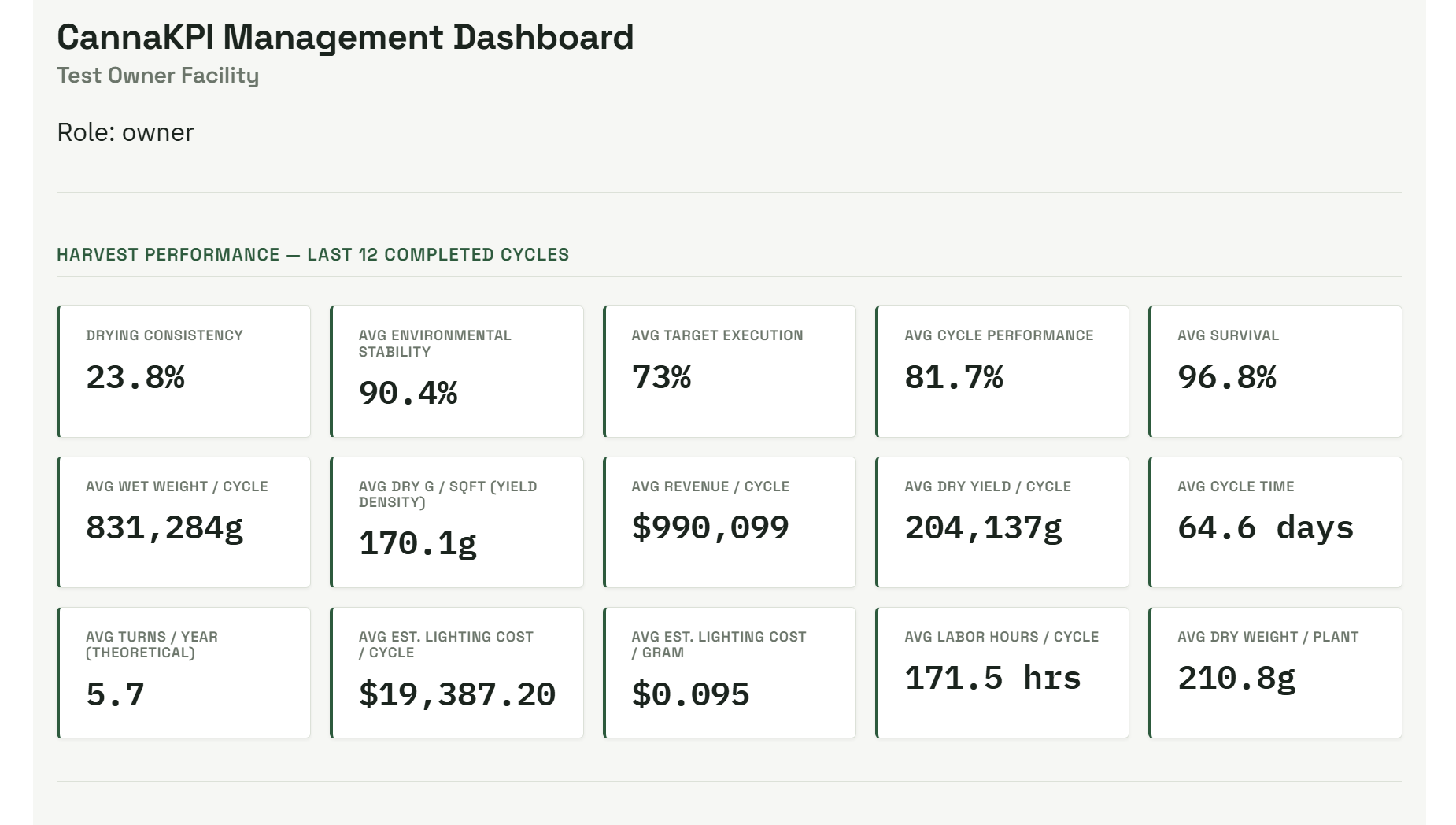Click the 170.1g yield density value
This screenshot has height=825, width=1456.
[x=418, y=544]
